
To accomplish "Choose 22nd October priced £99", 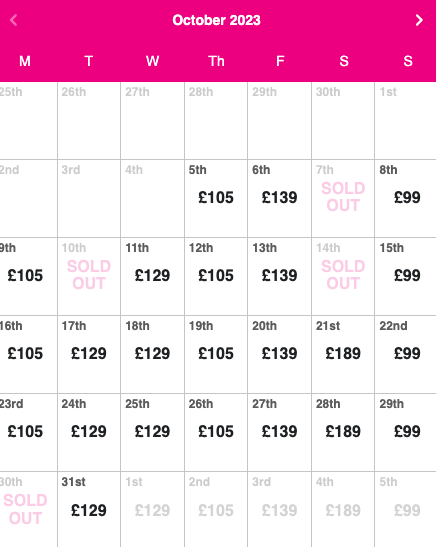I will [x=406, y=354].
